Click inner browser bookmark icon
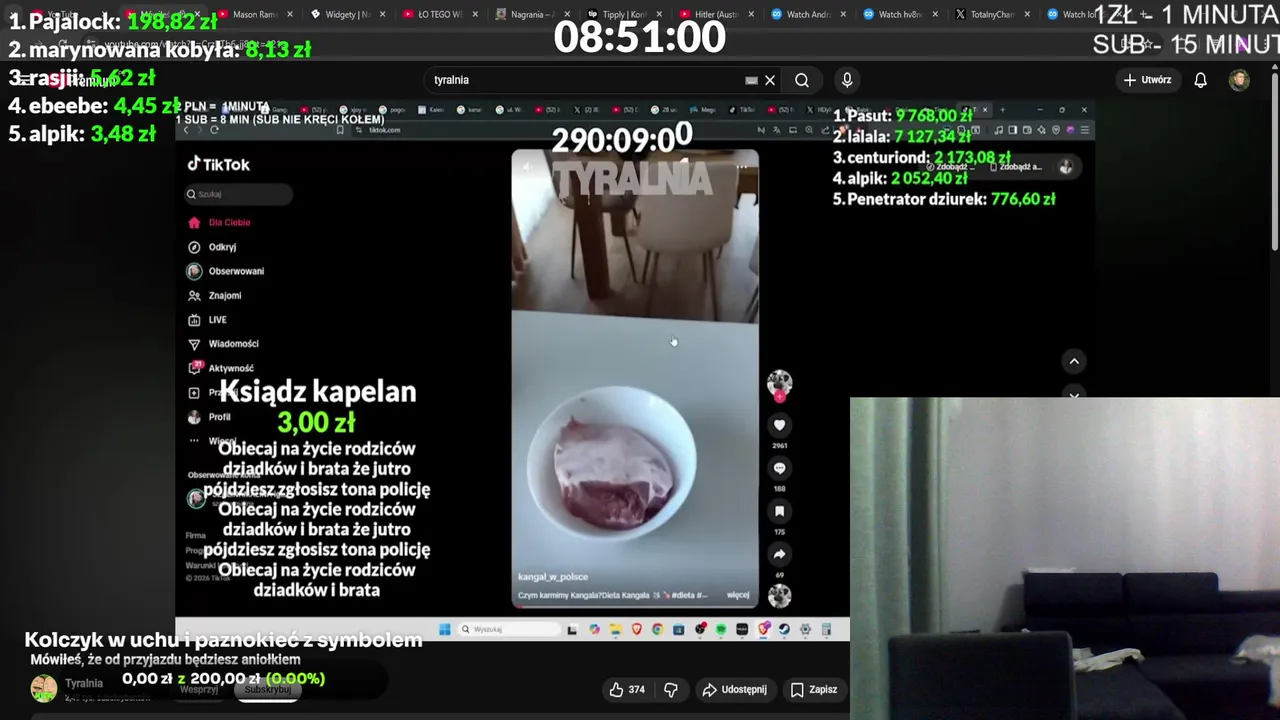This screenshot has height=720, width=1280. point(340,130)
